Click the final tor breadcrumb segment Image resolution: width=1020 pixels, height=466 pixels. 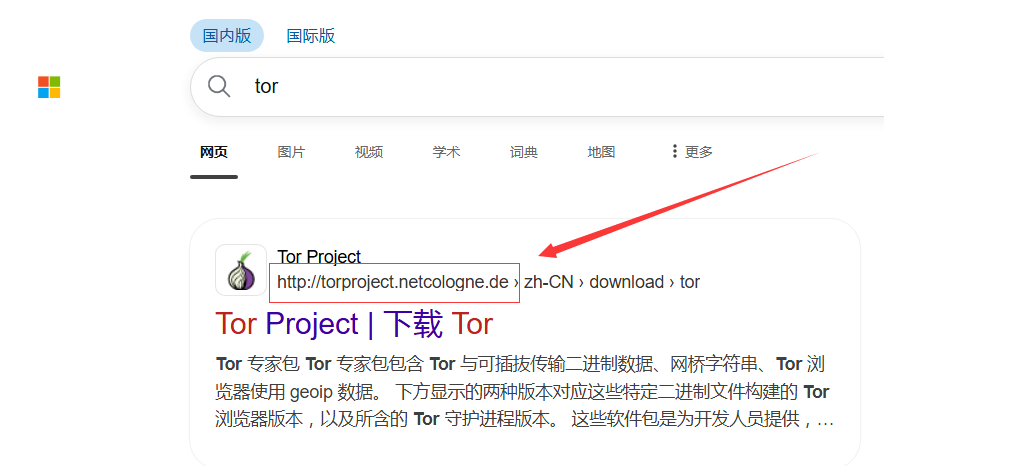pyautogui.click(x=690, y=282)
